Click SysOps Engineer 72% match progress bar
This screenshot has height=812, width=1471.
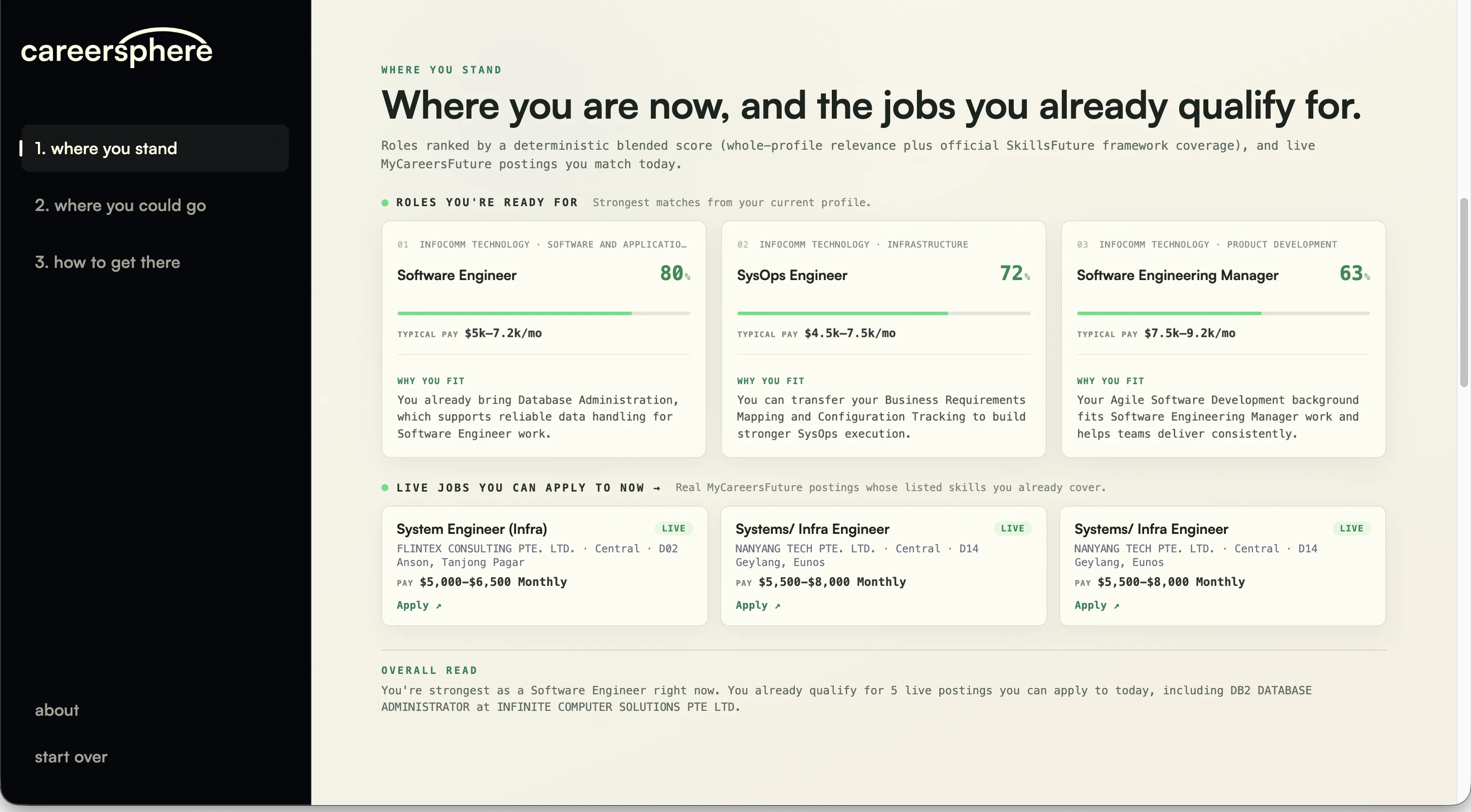(x=883, y=313)
